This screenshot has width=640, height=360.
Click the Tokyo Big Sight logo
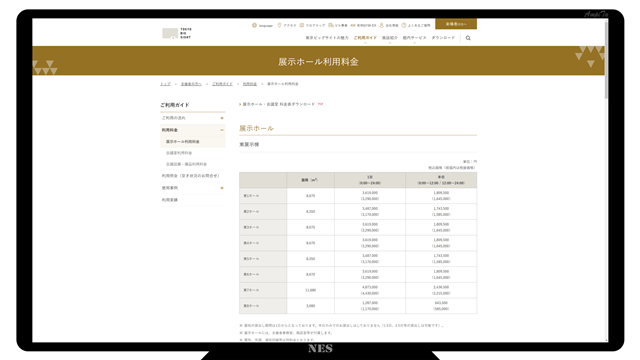coord(177,33)
